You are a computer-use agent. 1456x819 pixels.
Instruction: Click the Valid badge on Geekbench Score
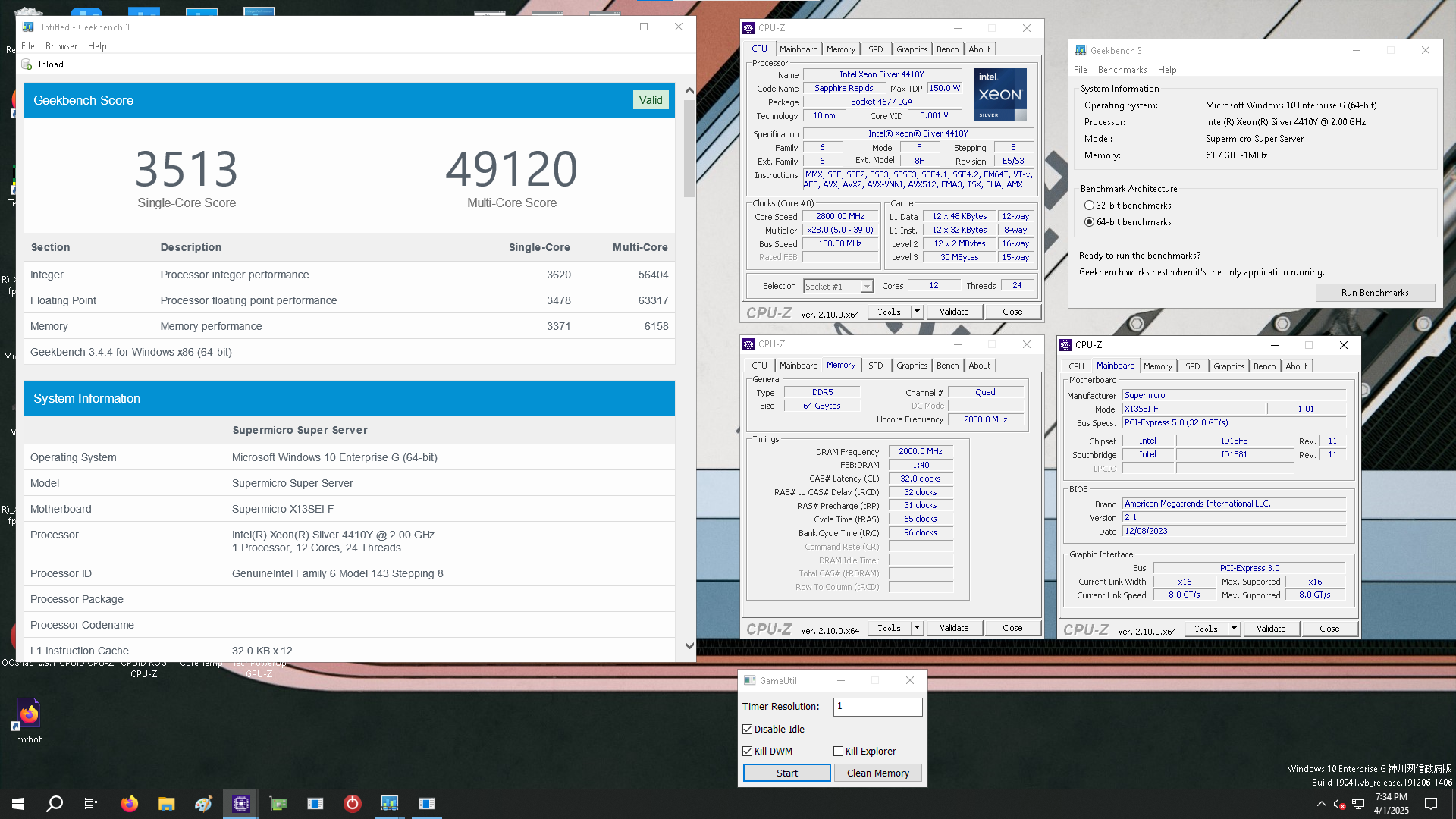coord(651,100)
